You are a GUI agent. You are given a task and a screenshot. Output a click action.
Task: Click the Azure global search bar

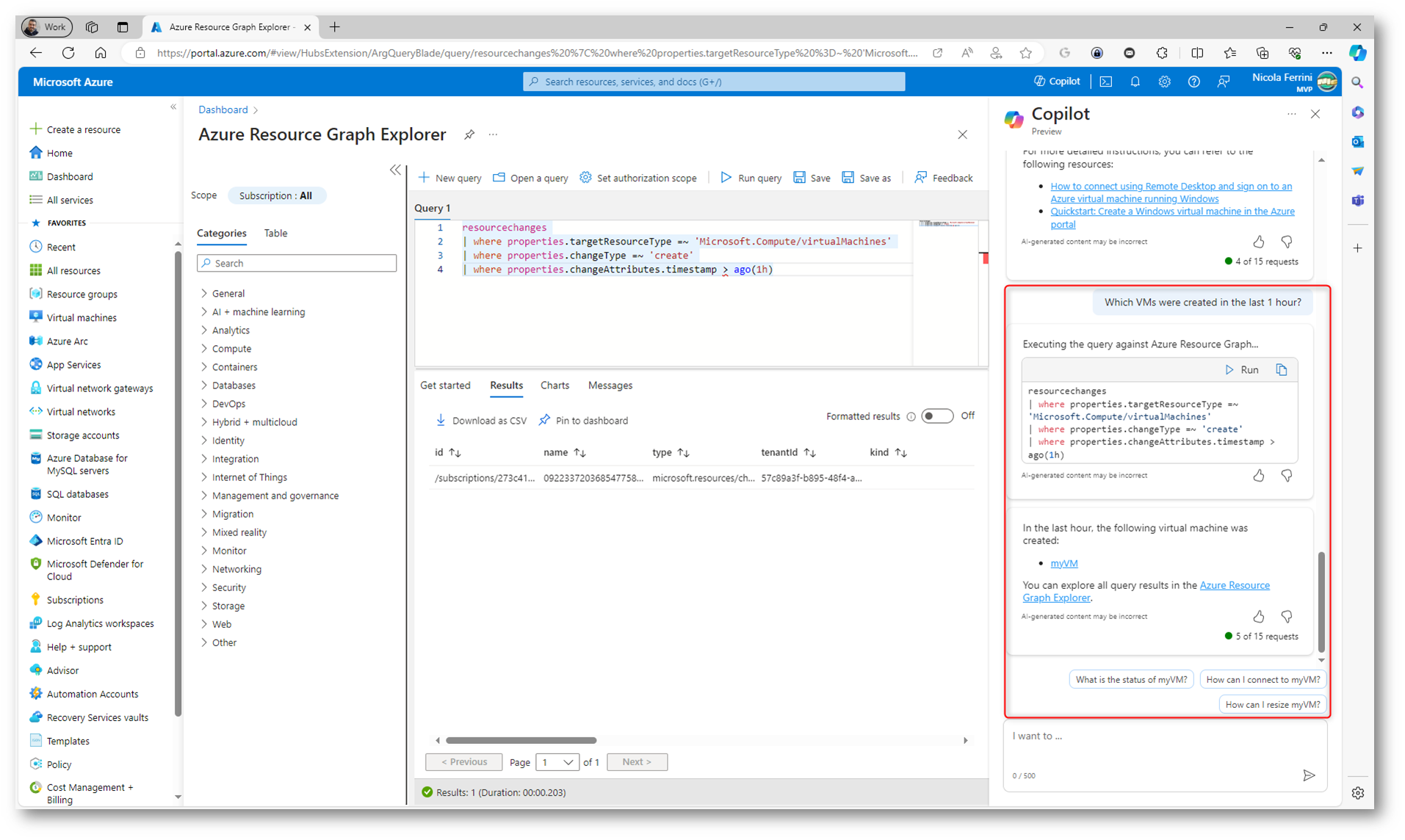pos(714,82)
